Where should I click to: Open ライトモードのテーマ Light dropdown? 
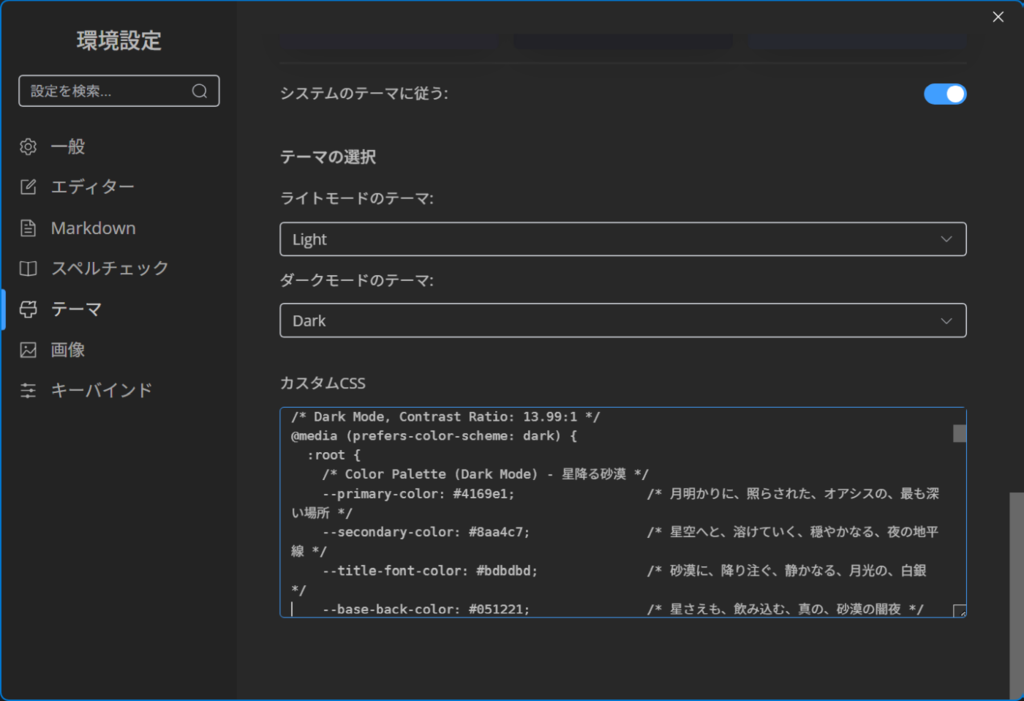coord(623,239)
